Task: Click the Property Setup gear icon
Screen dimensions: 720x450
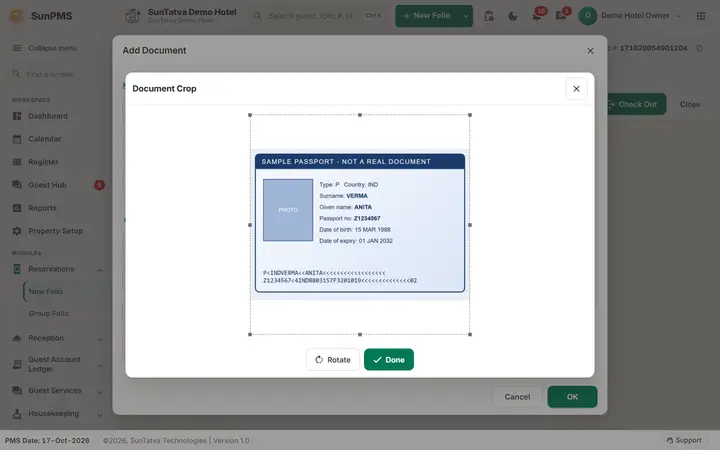Action: 17,231
